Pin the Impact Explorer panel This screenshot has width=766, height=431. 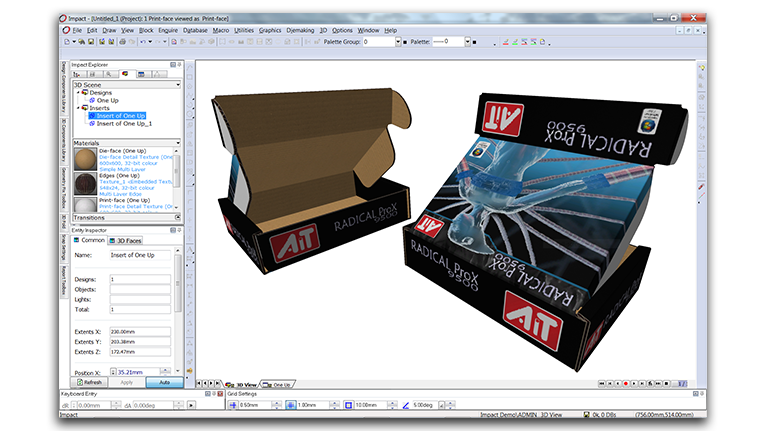click(179, 65)
